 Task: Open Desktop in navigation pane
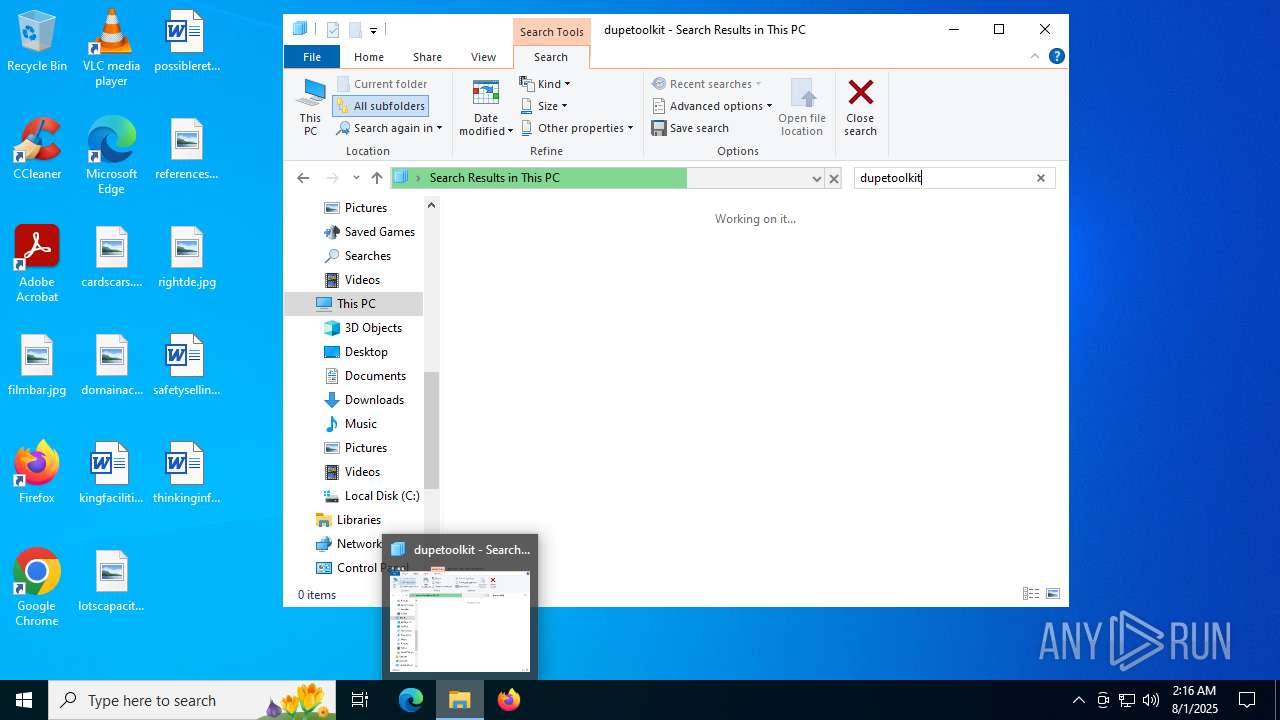point(356,352)
